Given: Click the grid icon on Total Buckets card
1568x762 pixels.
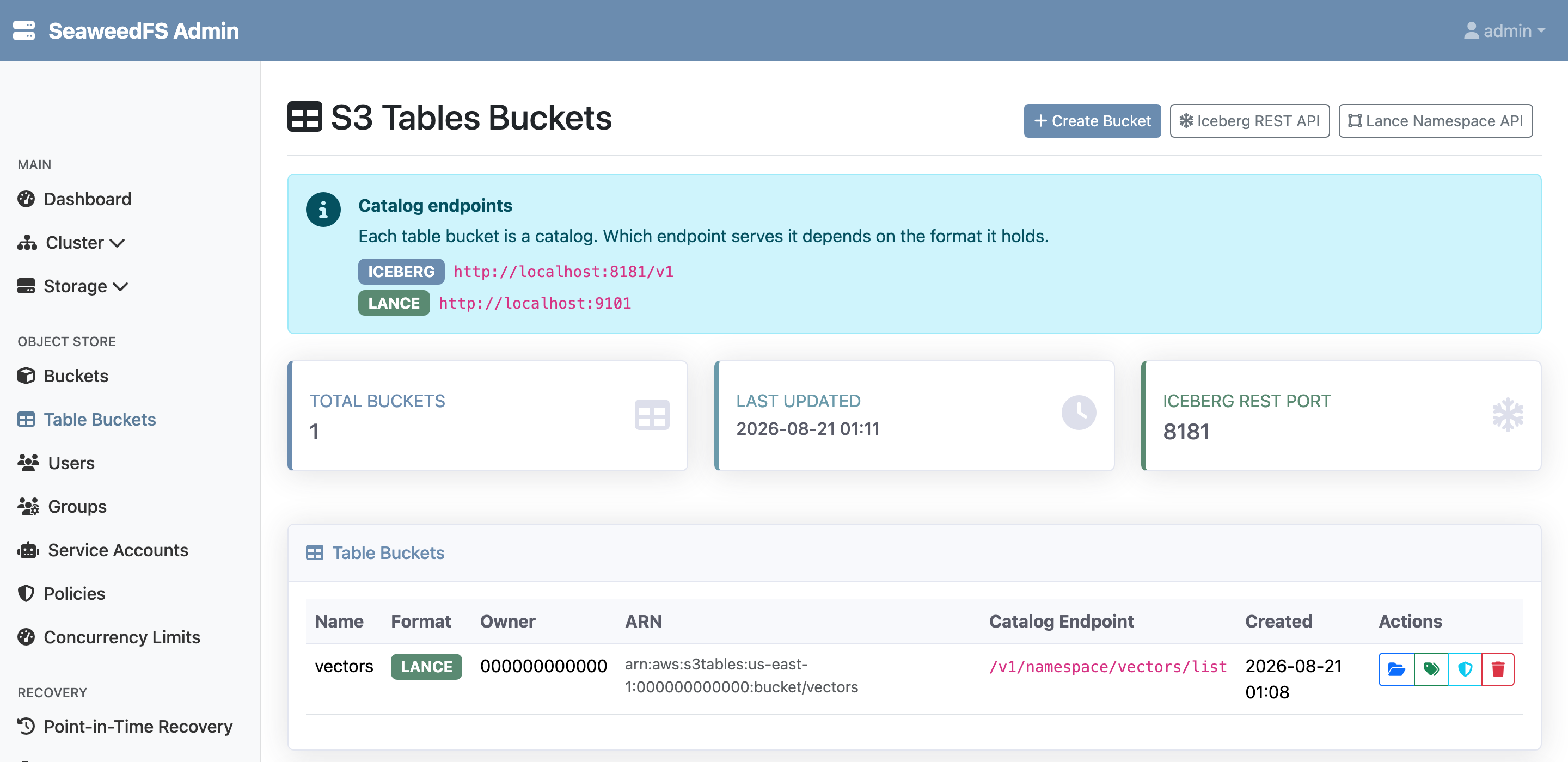Looking at the screenshot, I should (652, 415).
